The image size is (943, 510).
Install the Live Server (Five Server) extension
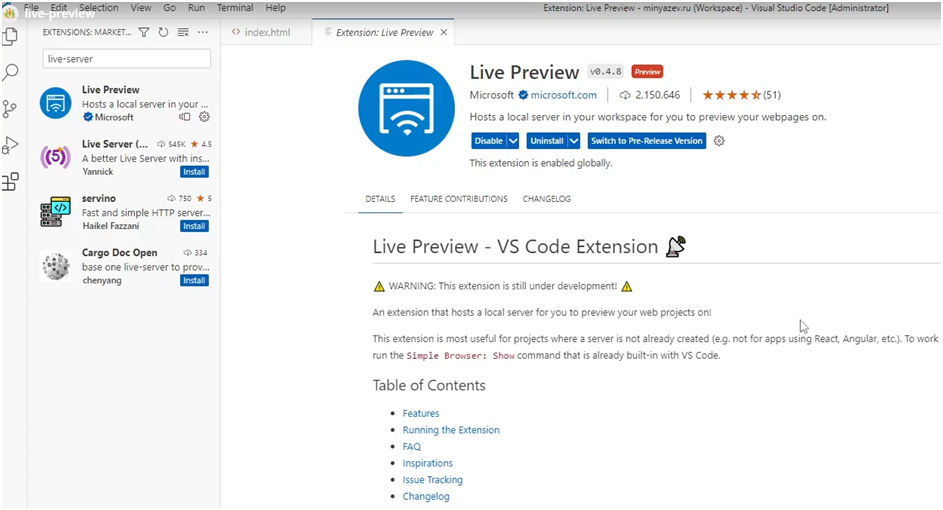(194, 172)
